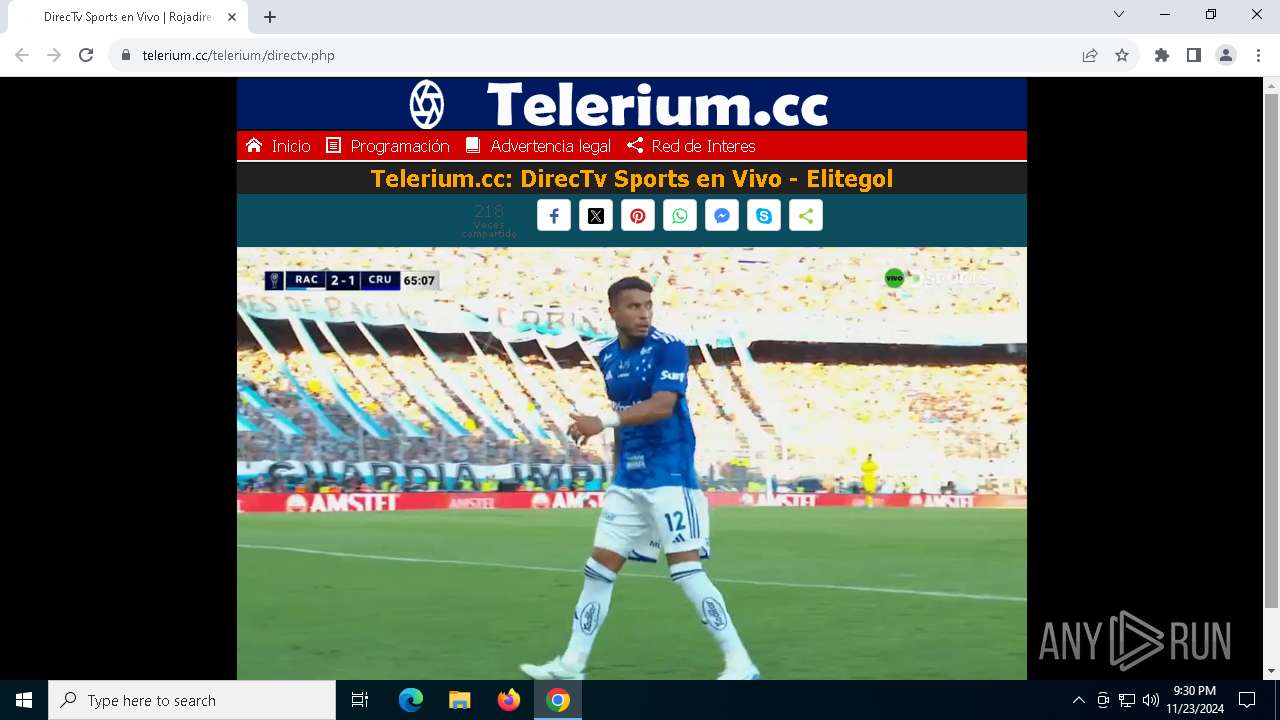Expand the tab search dropdown arrow
The width and height of the screenshot is (1280, 720).
click(x=1119, y=15)
